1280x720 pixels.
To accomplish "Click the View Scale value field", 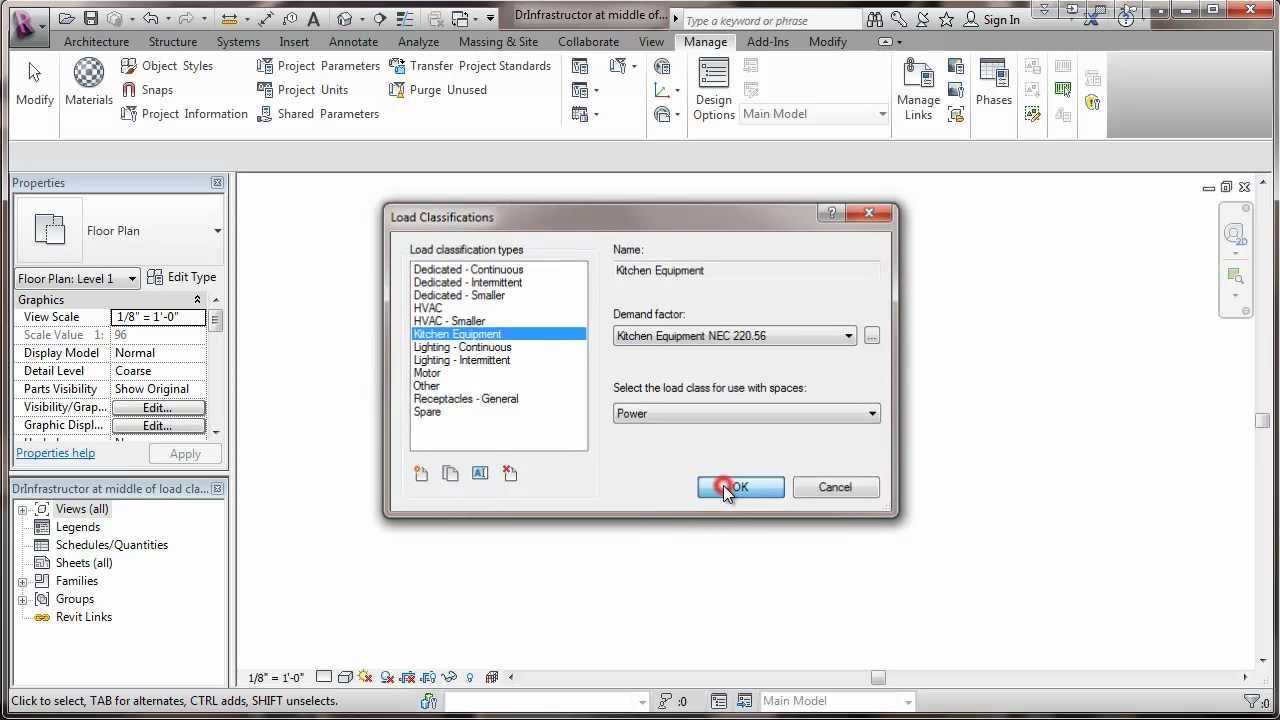I will click(158, 318).
